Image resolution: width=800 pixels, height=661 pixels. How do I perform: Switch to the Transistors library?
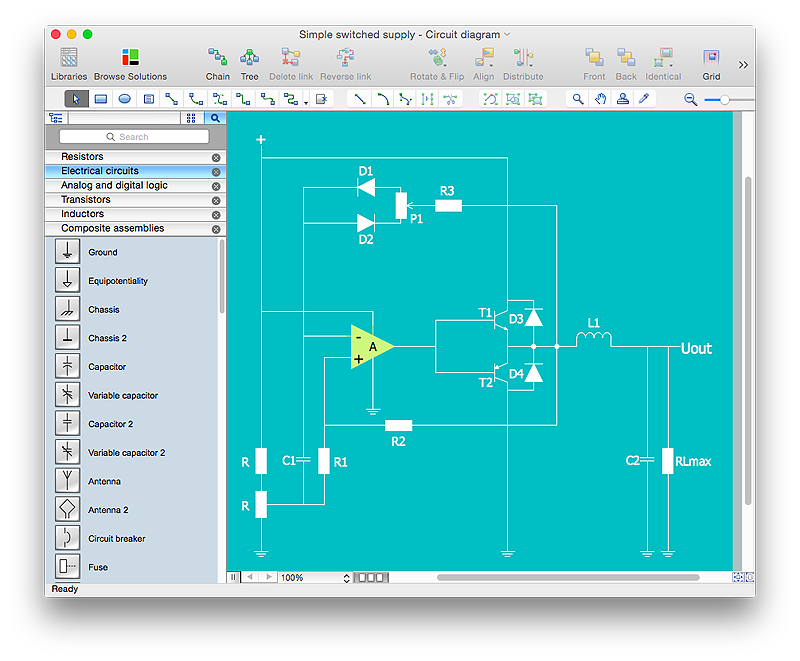pos(86,200)
